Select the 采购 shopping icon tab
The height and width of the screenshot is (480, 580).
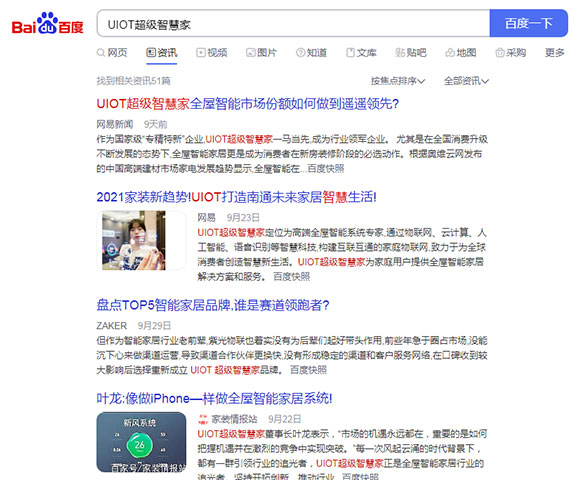pyautogui.click(x=511, y=53)
